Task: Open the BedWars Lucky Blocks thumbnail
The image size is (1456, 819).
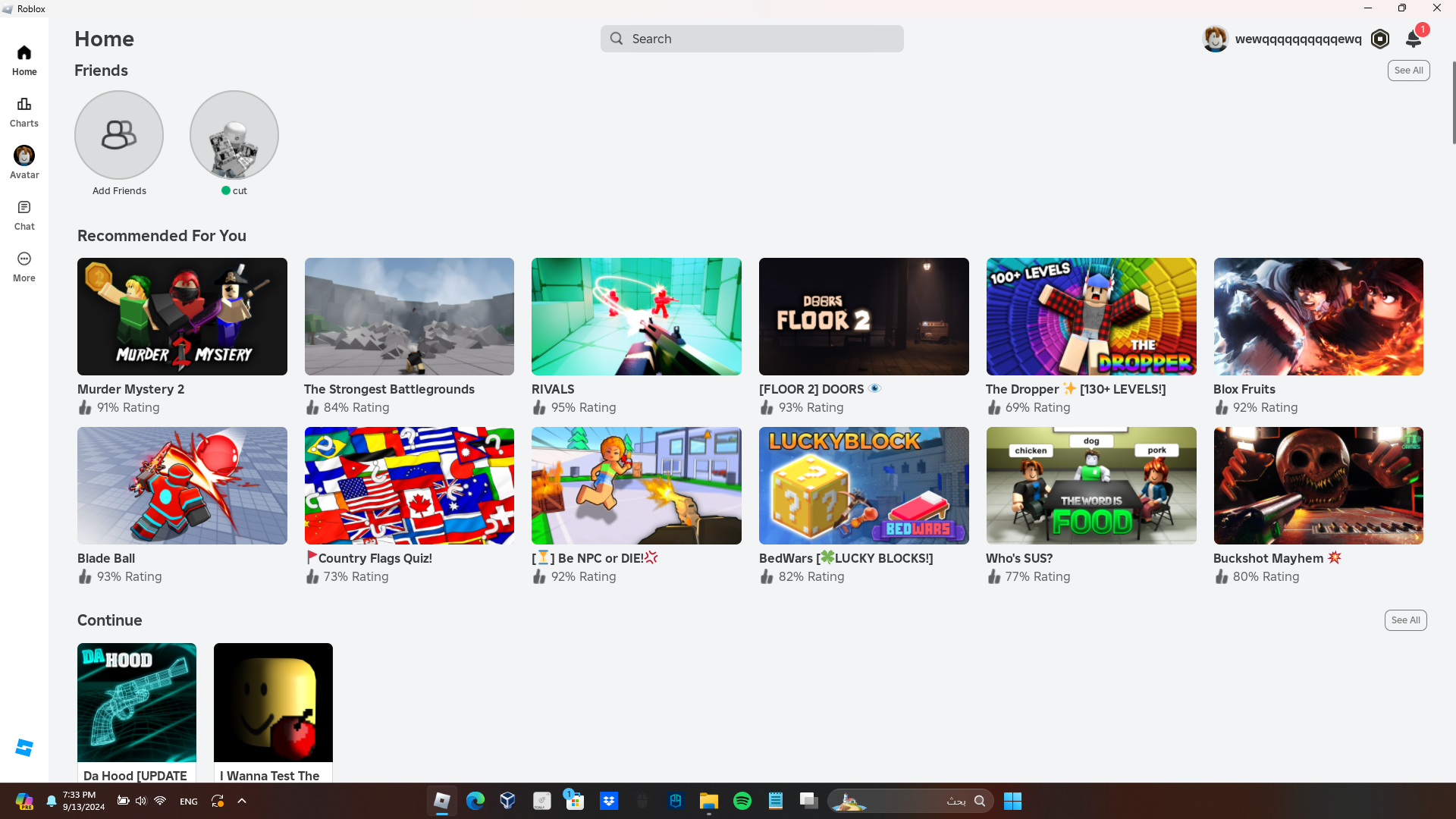Action: 864,485
